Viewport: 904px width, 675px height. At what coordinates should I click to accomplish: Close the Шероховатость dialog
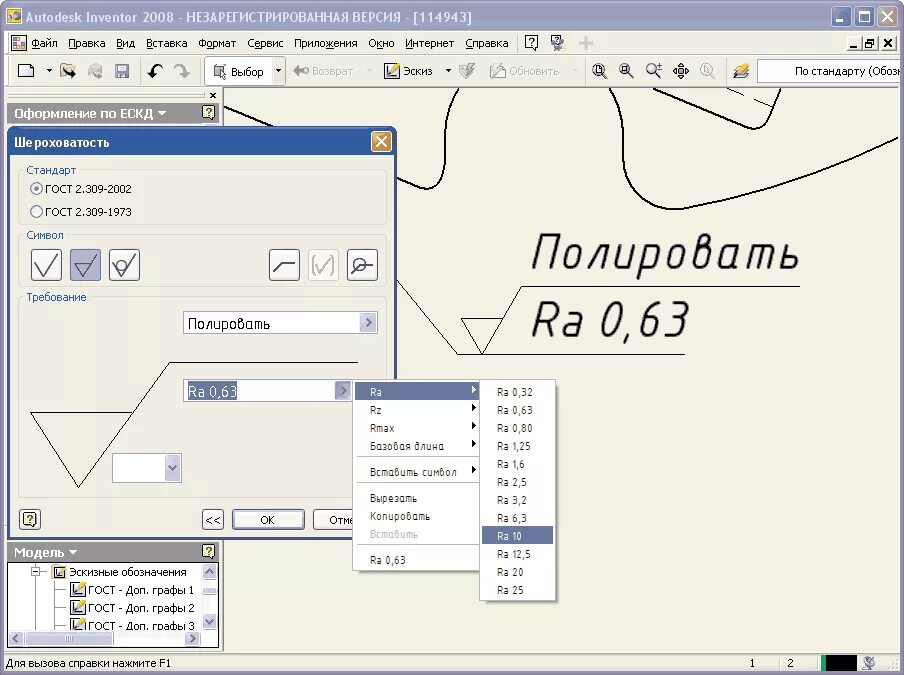381,141
